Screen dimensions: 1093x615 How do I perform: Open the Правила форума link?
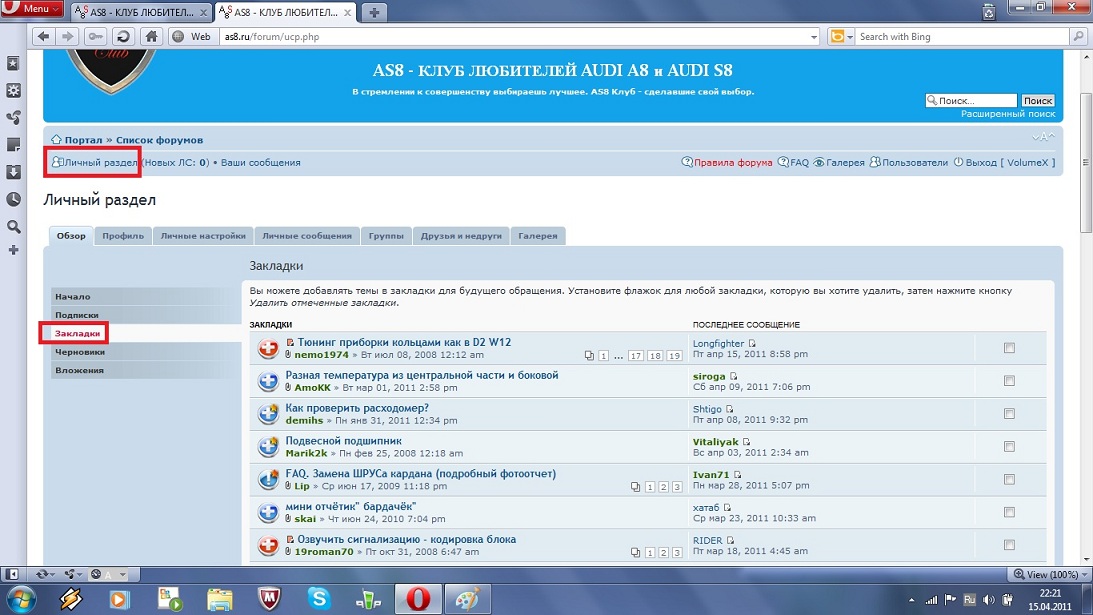[732, 162]
